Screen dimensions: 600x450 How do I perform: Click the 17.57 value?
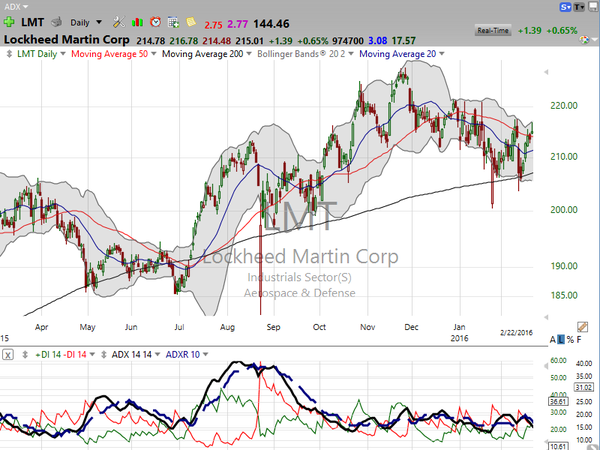(x=404, y=41)
